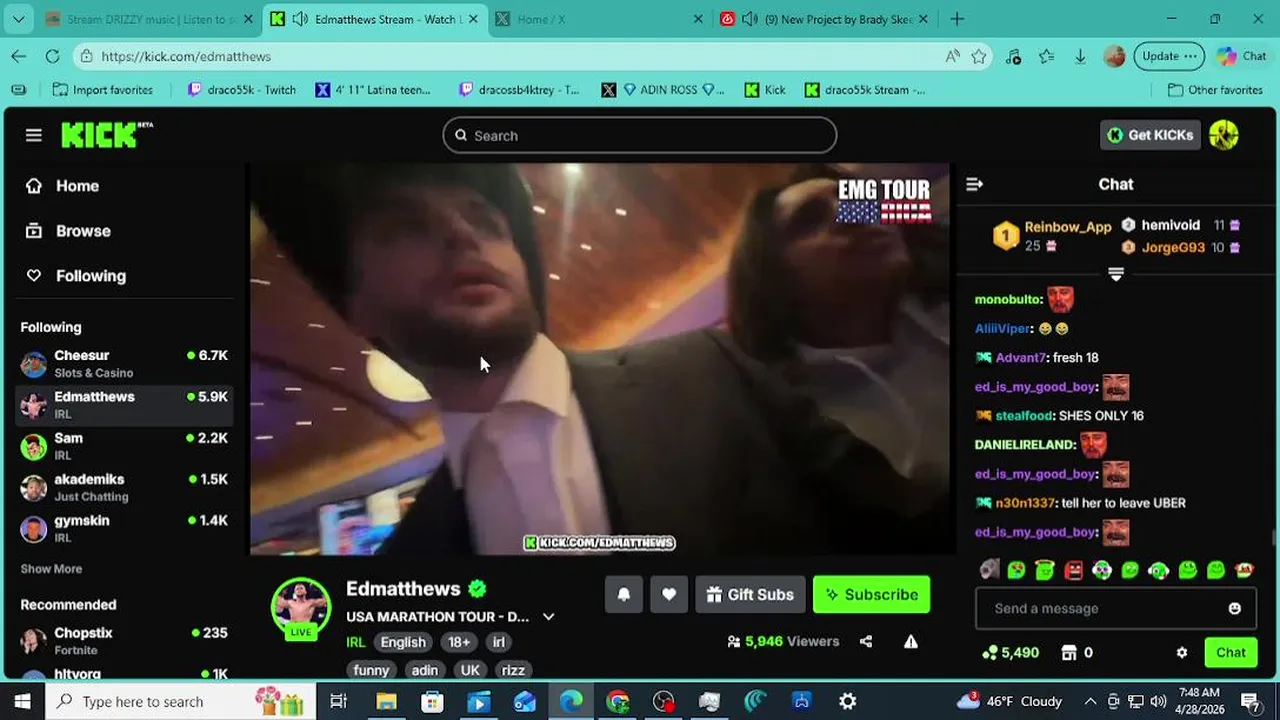The height and width of the screenshot is (720, 1280).
Task: Click the Get KICKs button
Action: coord(1150,135)
